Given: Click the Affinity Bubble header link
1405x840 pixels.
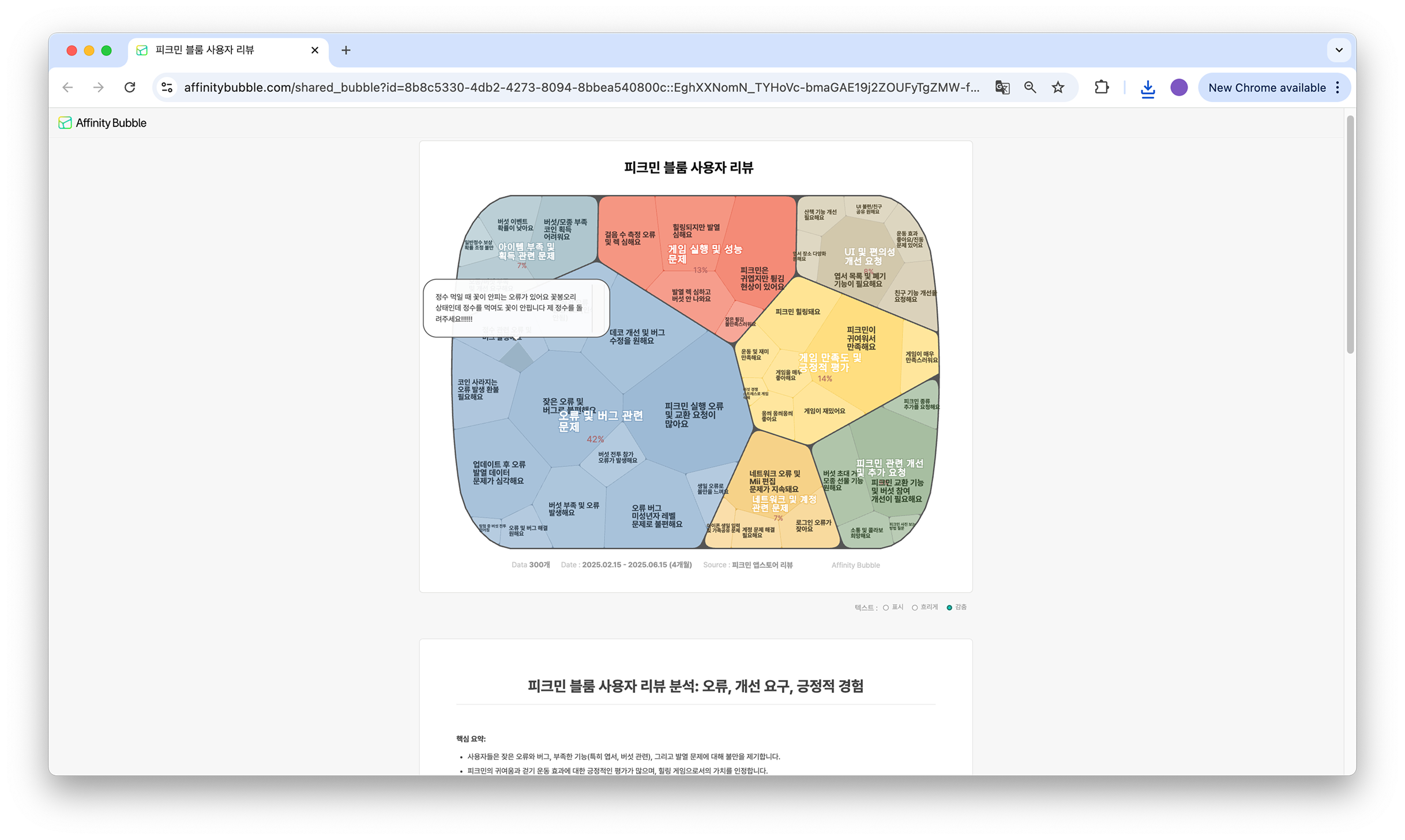Looking at the screenshot, I should tap(111, 123).
